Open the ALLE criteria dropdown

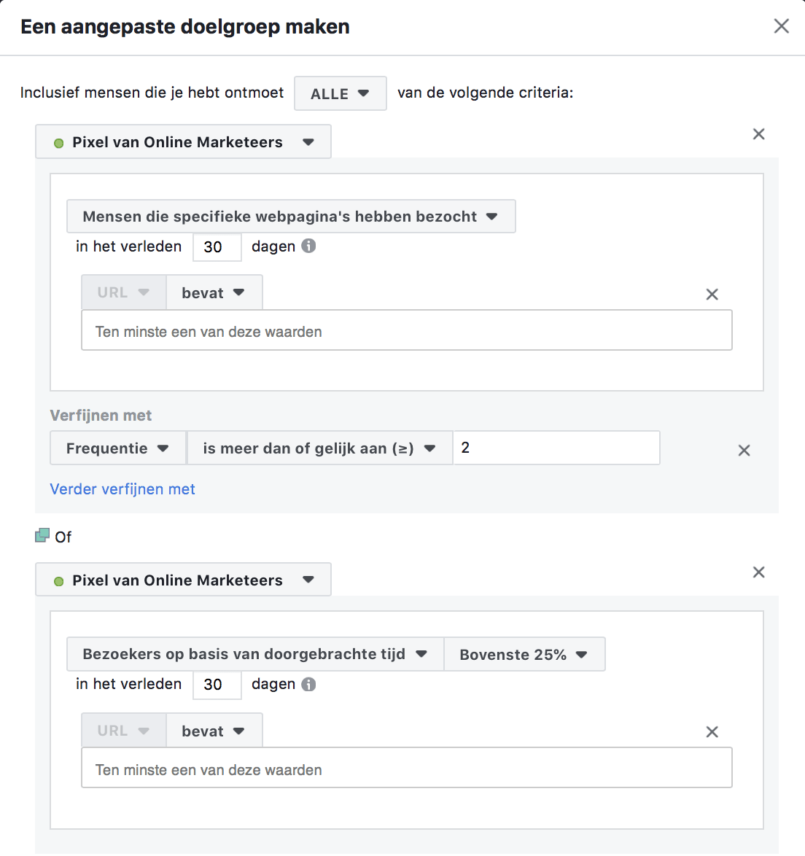point(340,94)
